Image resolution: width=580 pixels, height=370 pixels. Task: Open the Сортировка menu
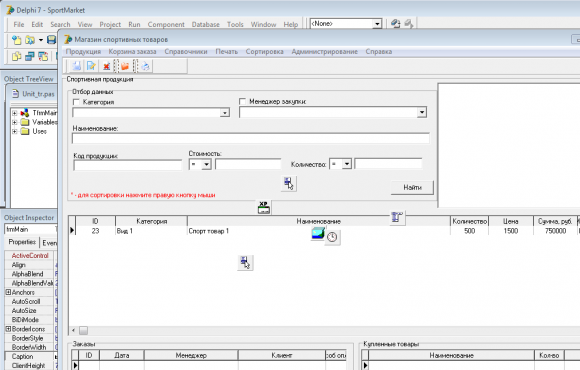point(264,51)
